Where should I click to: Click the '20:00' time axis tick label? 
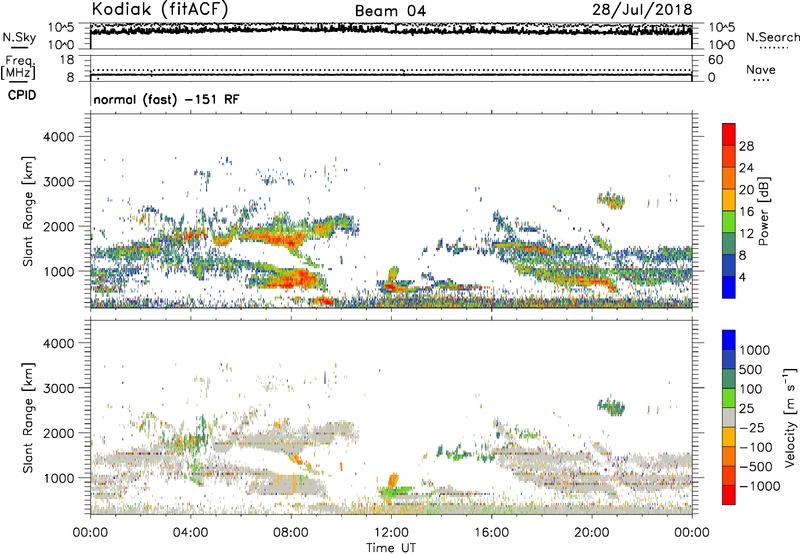[592, 533]
